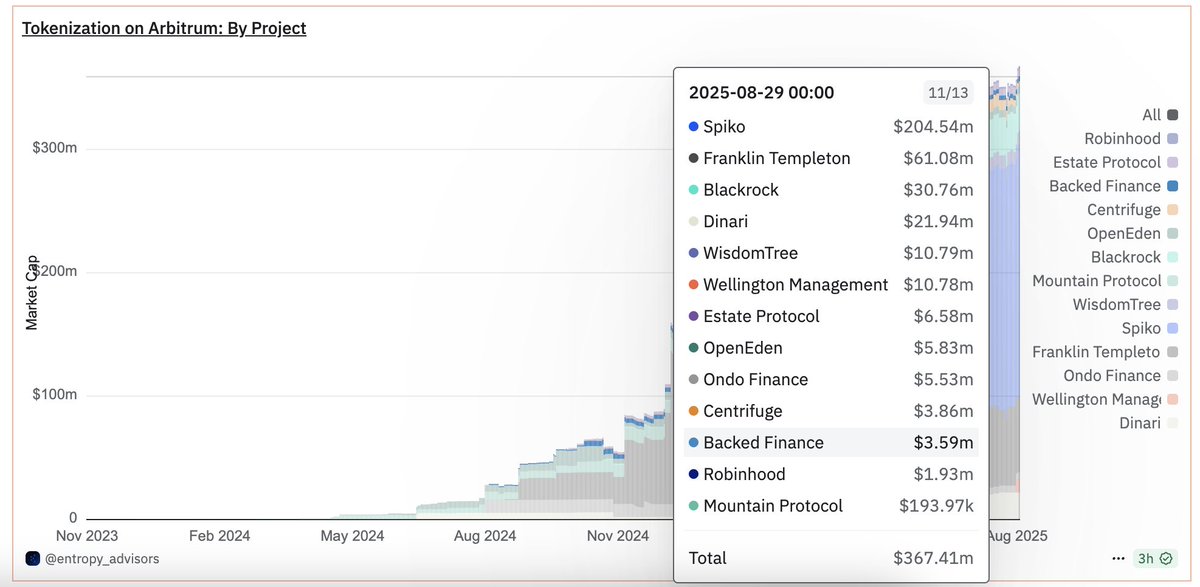Click the Feb 2024 x-axis label
This screenshot has height=587, width=1200.
(219, 536)
